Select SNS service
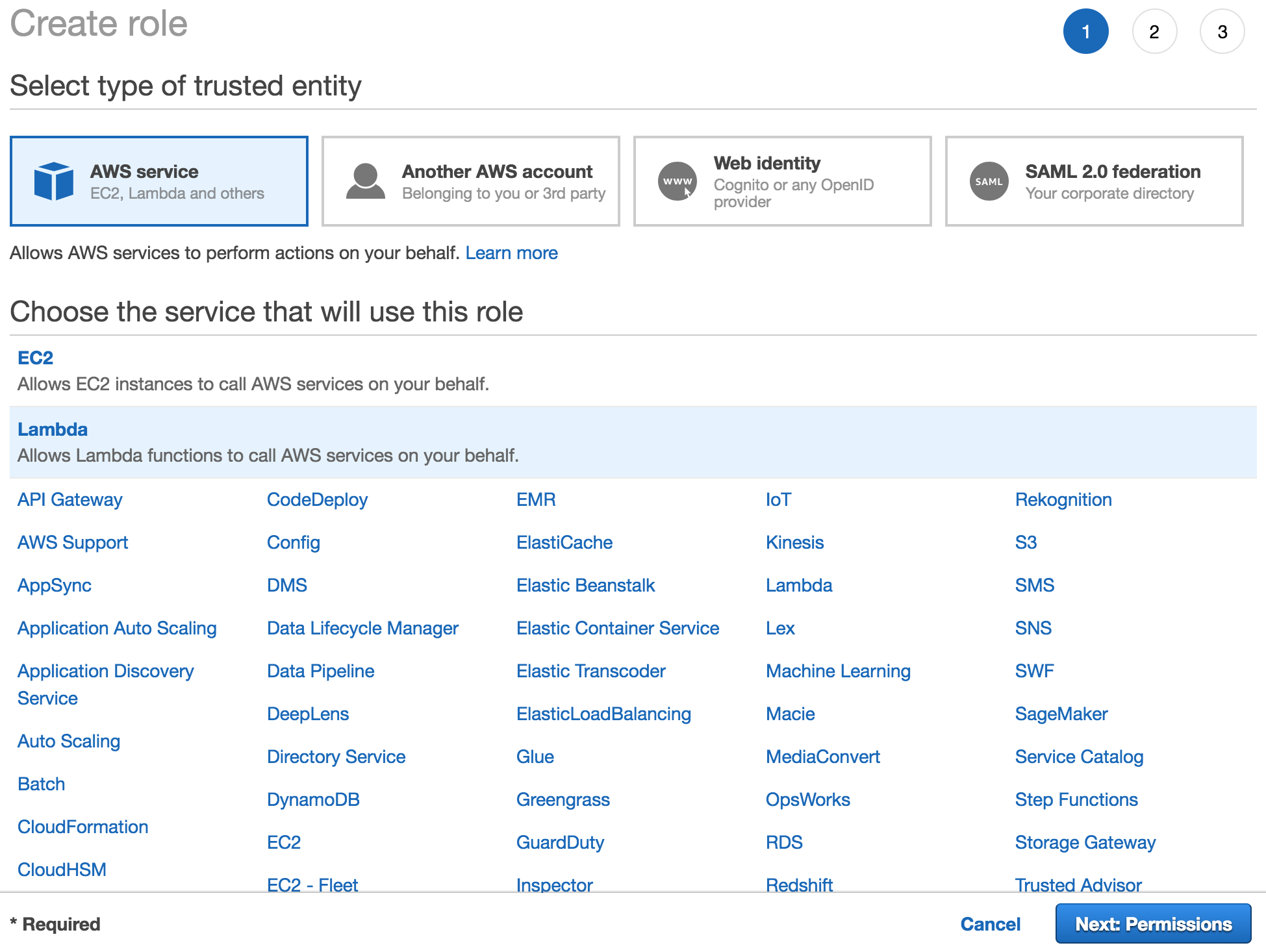 (x=1033, y=628)
